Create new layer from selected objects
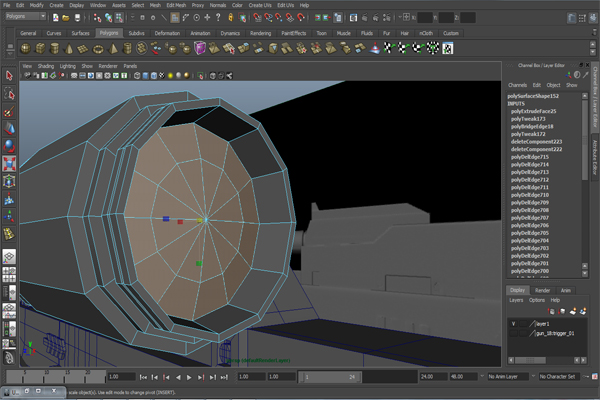The image size is (600, 400). [x=583, y=312]
